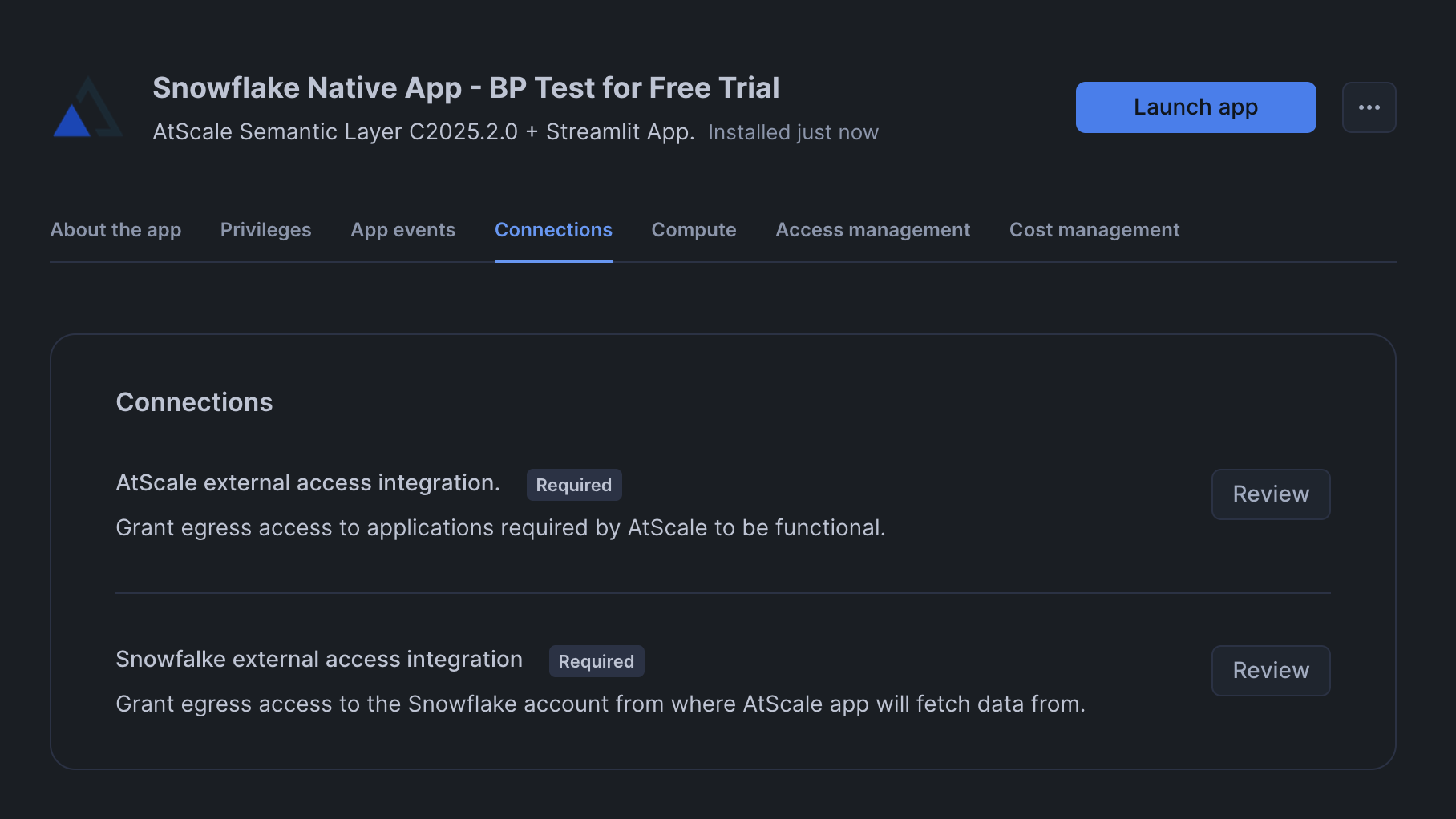Click the 'Snowfalke external access integration' label
Image resolution: width=1456 pixels, height=819 pixels.
[319, 660]
